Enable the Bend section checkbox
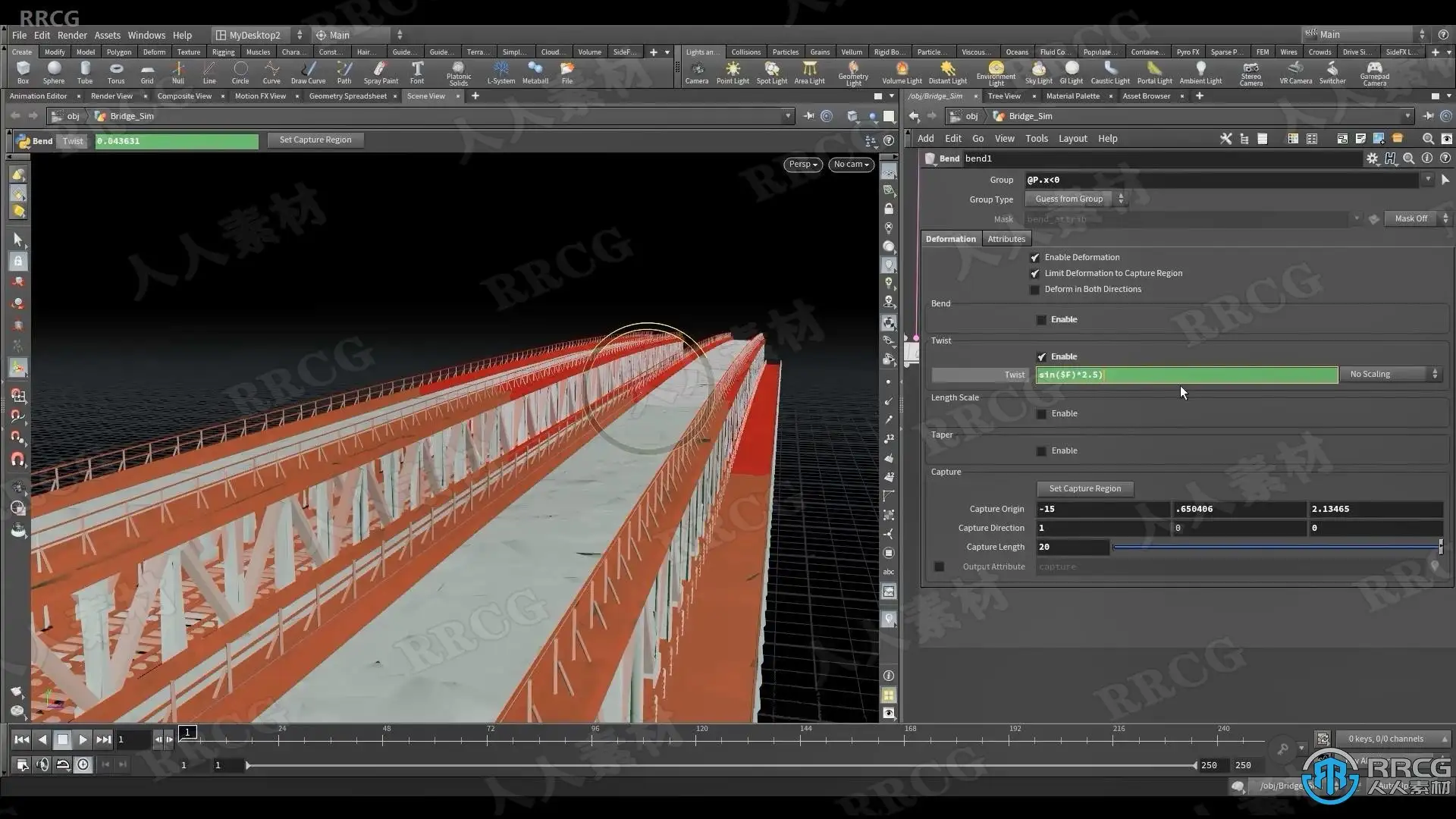 tap(1041, 320)
